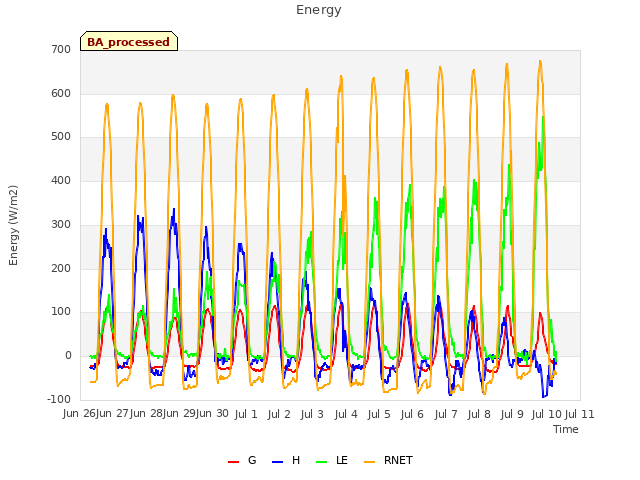Toggle the G series in the legend
This screenshot has height=480, width=640.
click(242, 460)
